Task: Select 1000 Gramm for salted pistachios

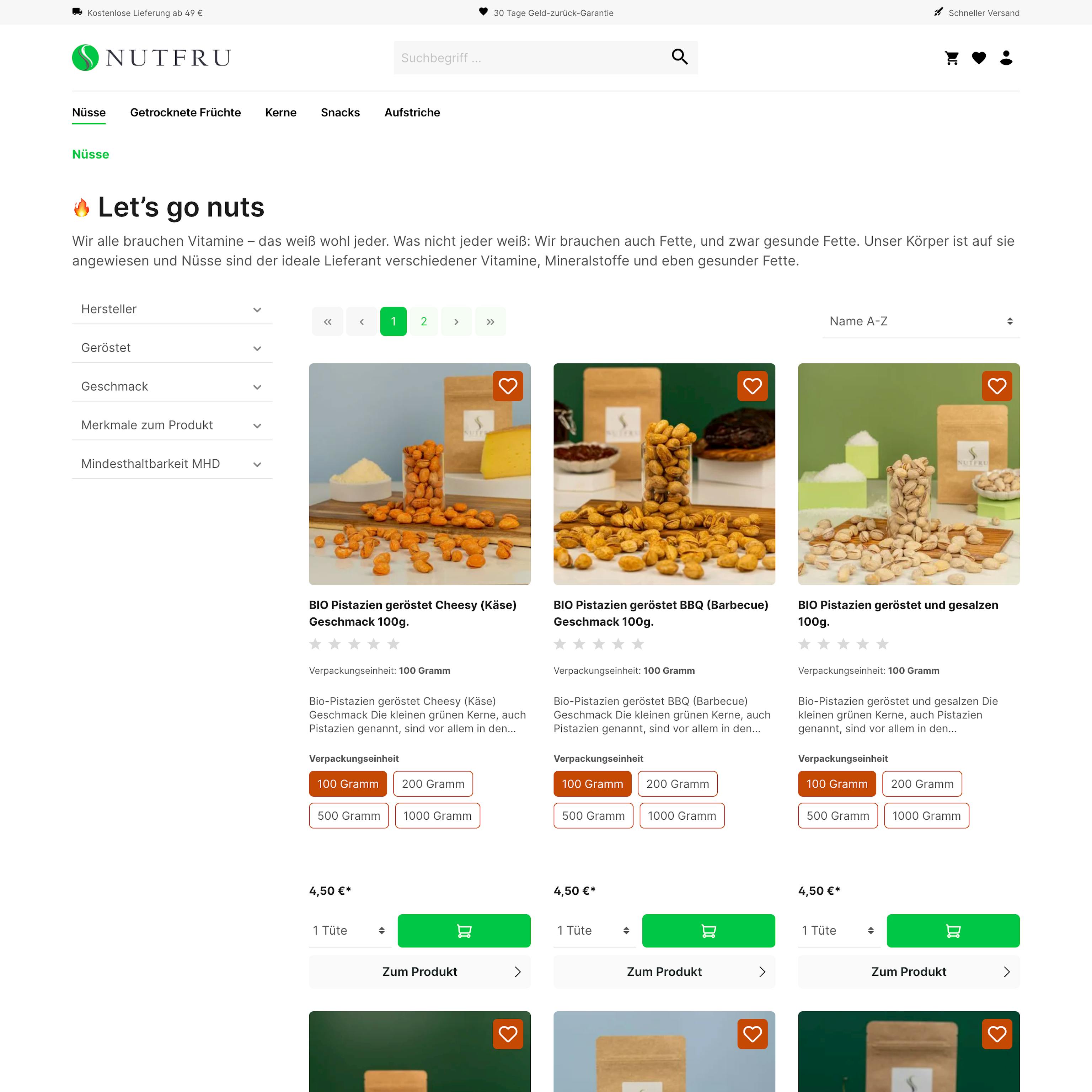Action: [x=926, y=815]
